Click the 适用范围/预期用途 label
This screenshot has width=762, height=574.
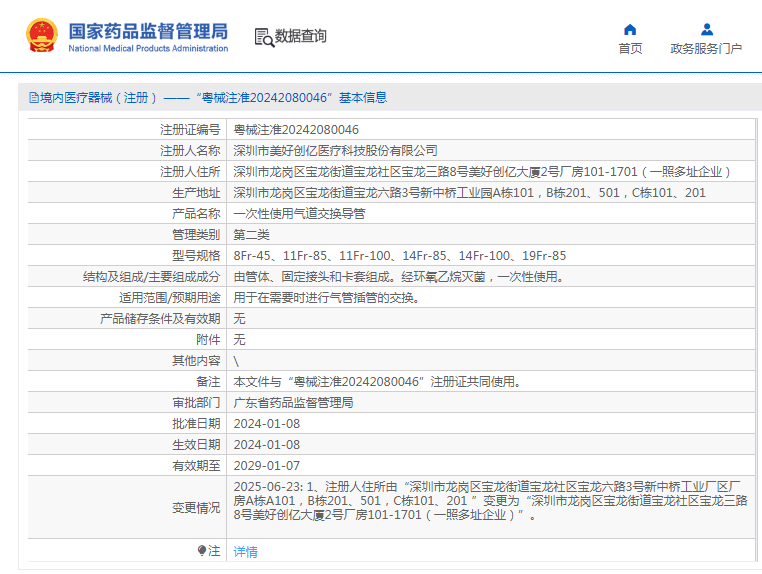click(x=170, y=297)
